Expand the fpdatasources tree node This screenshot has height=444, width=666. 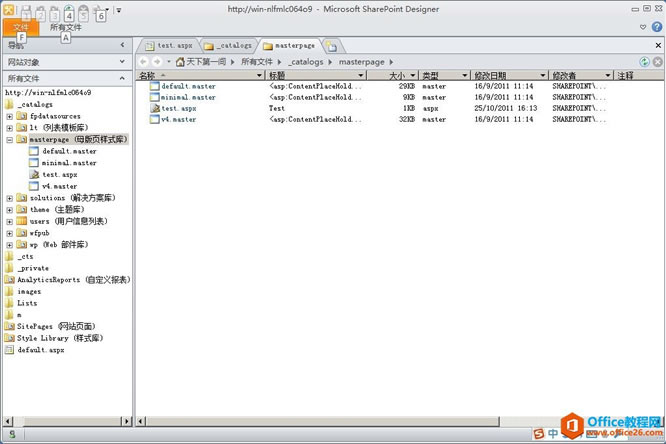point(9,116)
